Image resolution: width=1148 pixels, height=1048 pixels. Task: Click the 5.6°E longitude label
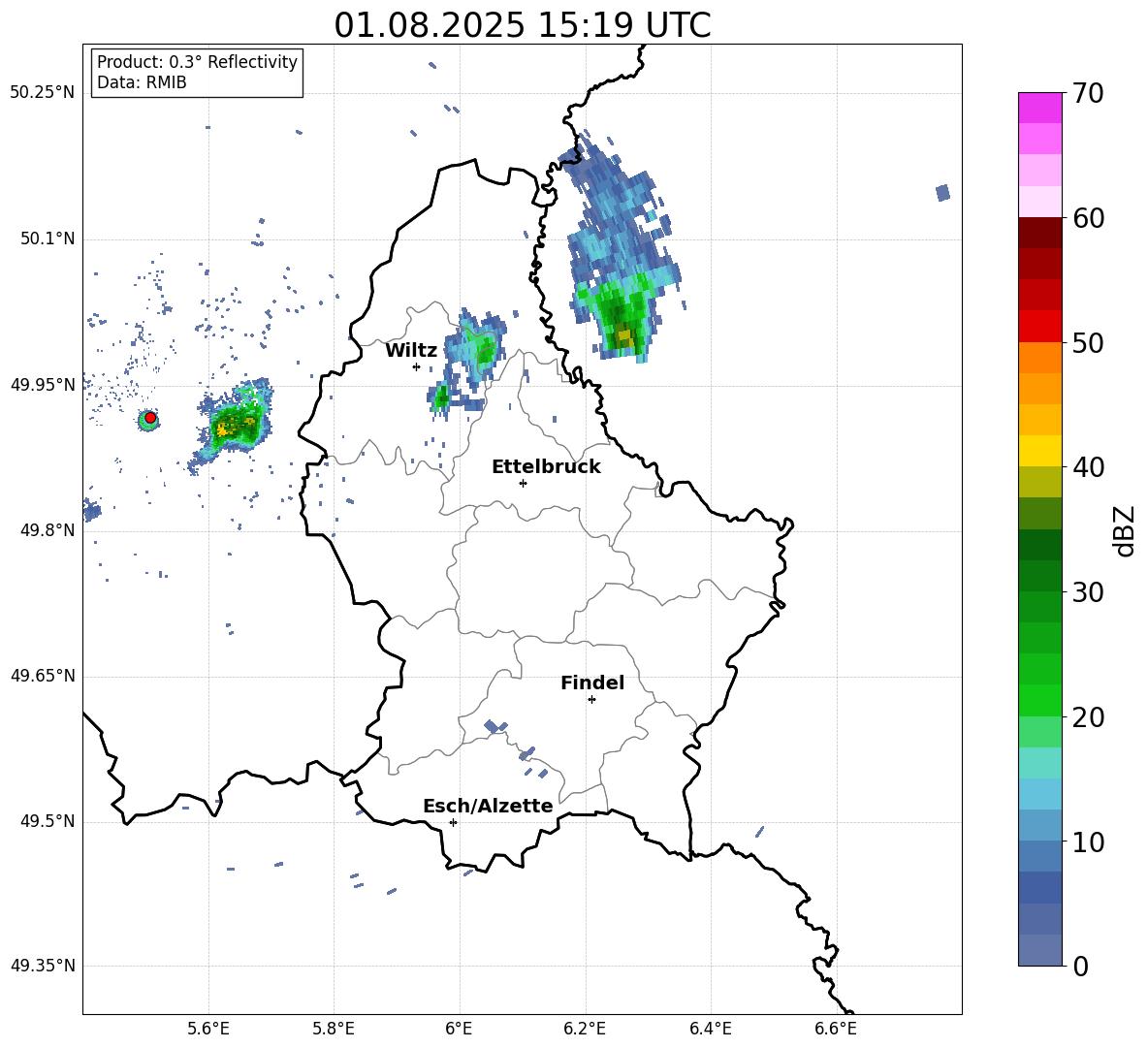(x=208, y=1029)
